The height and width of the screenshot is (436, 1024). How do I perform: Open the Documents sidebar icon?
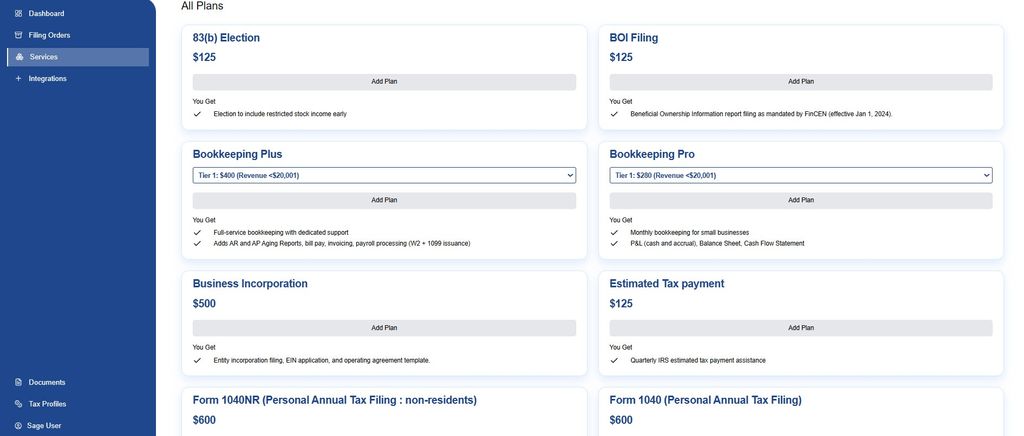pyautogui.click(x=18, y=382)
